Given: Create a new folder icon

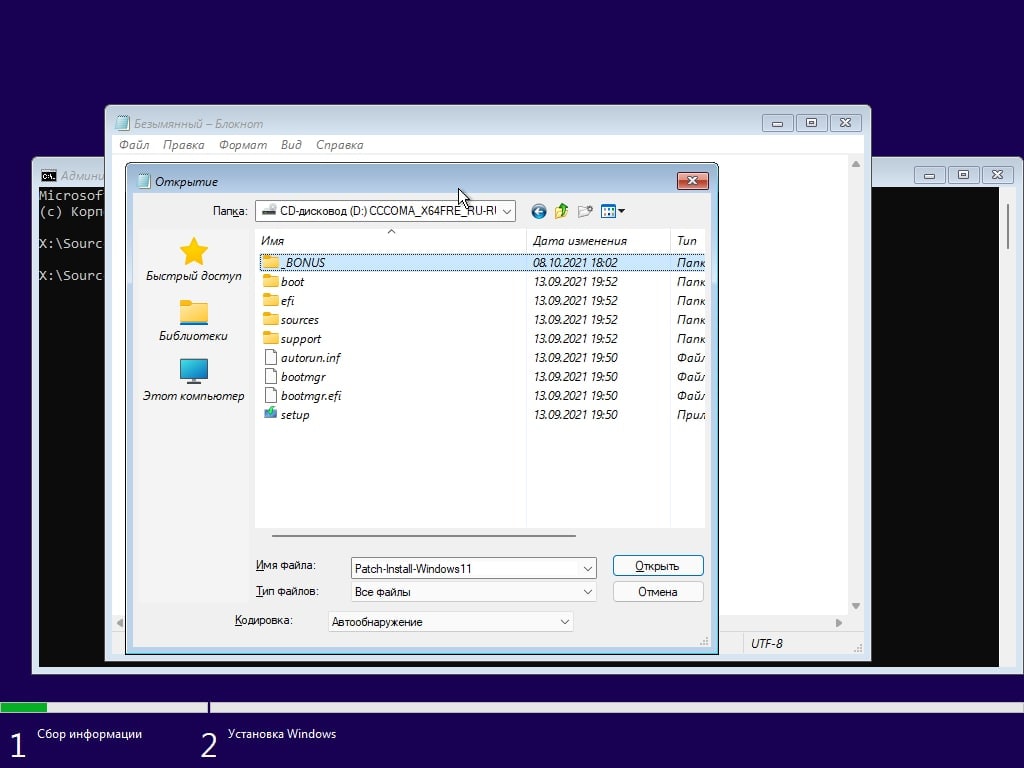Looking at the screenshot, I should tap(585, 211).
